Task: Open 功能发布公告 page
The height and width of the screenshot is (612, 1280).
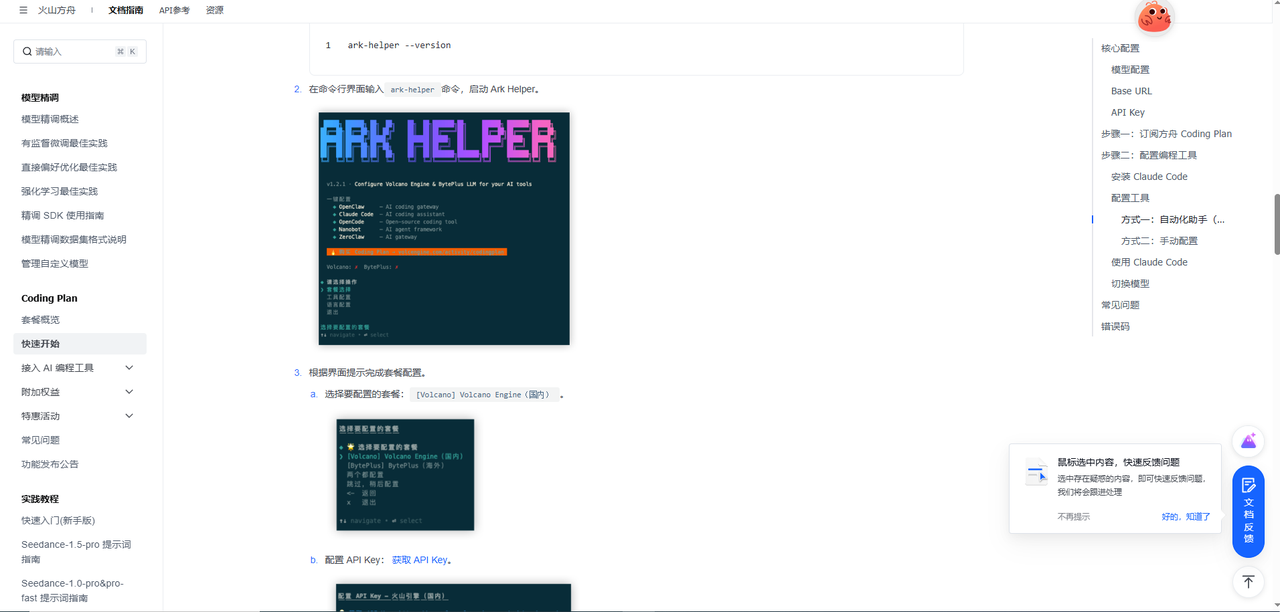Action: coord(50,464)
